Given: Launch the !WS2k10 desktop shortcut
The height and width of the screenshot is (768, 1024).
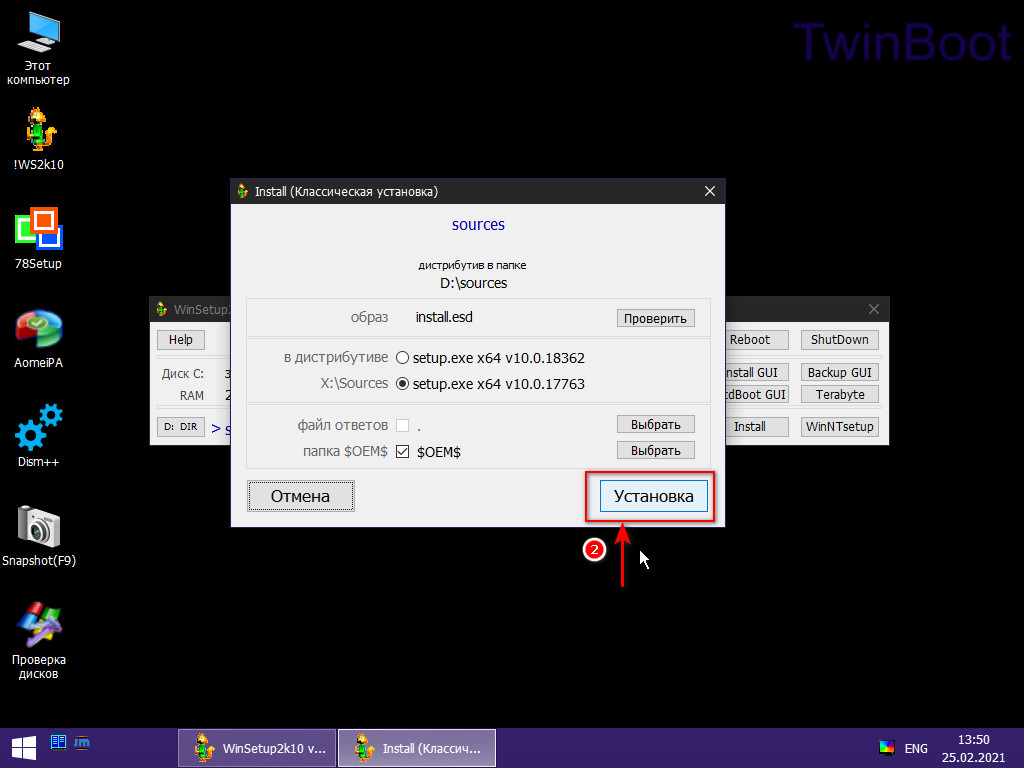Looking at the screenshot, I should (x=38, y=130).
